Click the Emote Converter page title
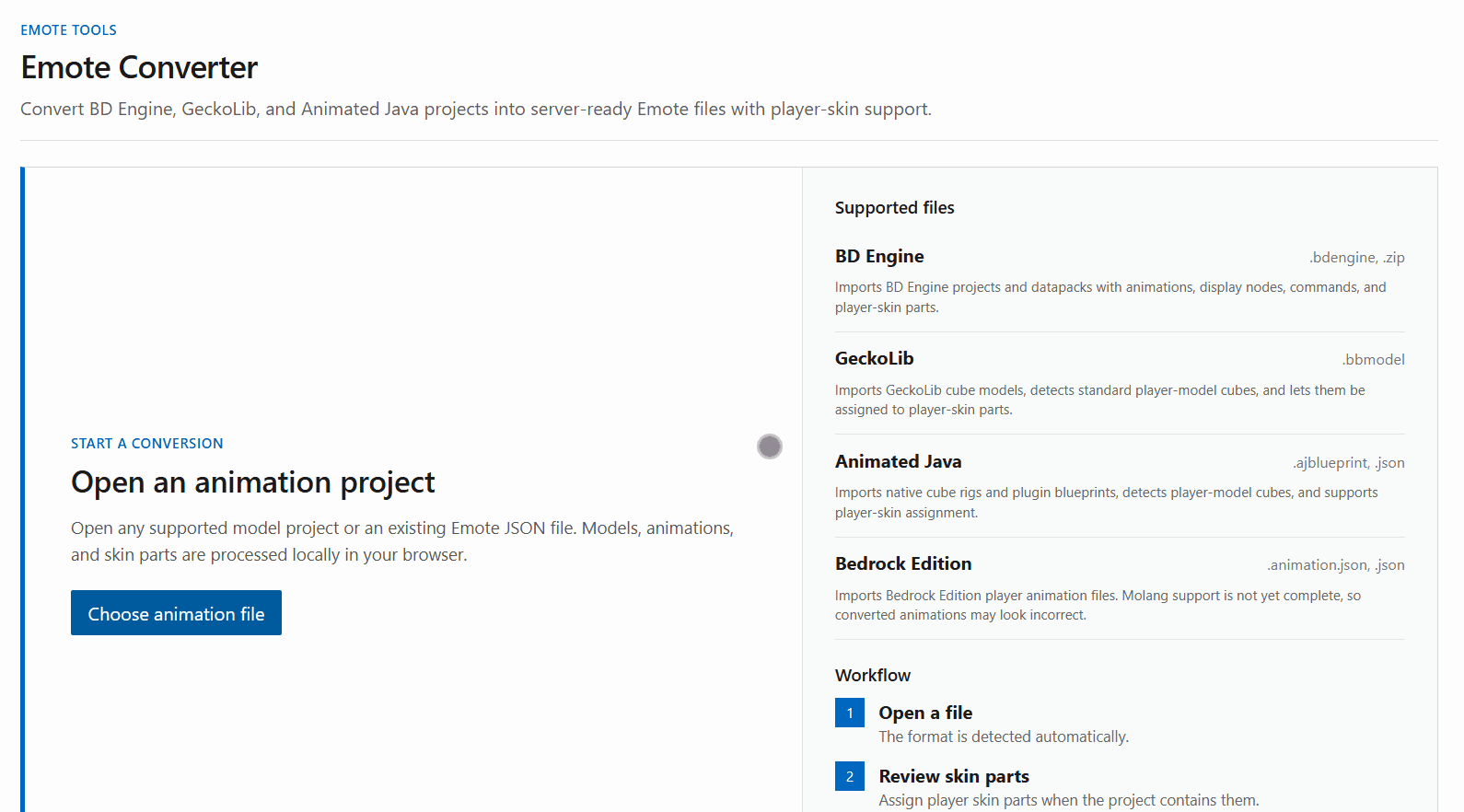Screen dimensions: 1464x812 point(139,67)
